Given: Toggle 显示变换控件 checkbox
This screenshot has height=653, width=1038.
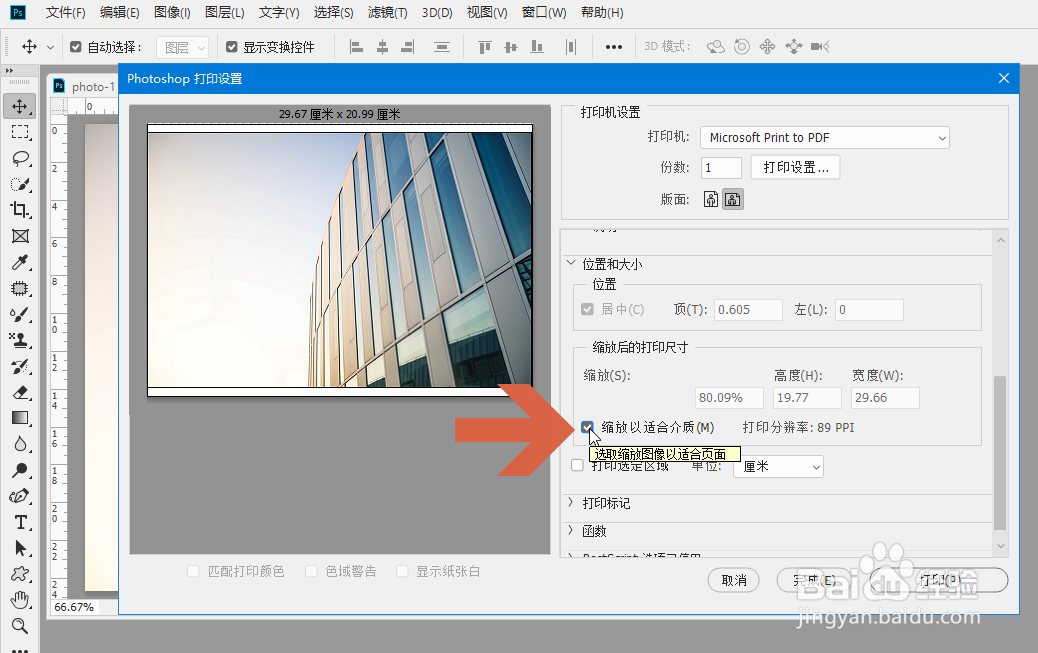Looking at the screenshot, I should (x=232, y=47).
